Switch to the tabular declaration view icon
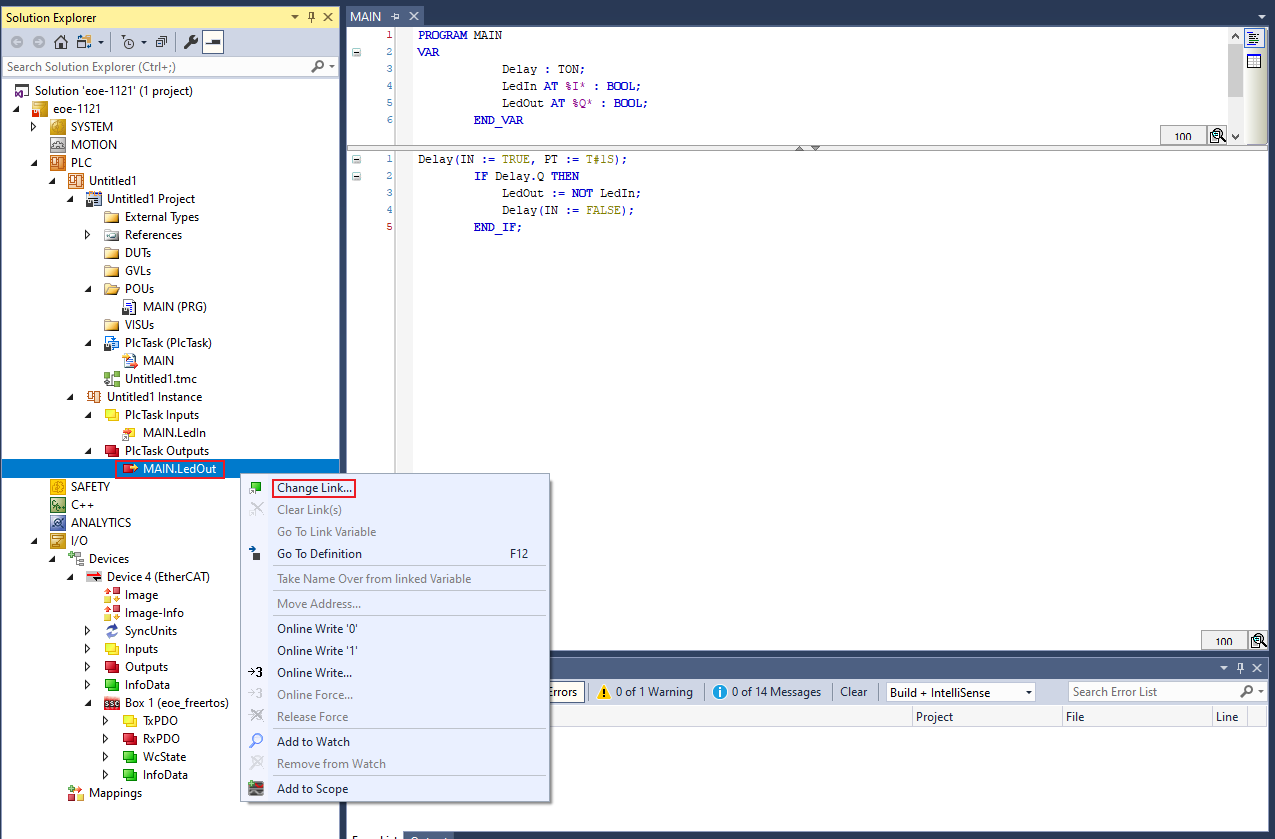The image size is (1275, 839). coord(1254,61)
